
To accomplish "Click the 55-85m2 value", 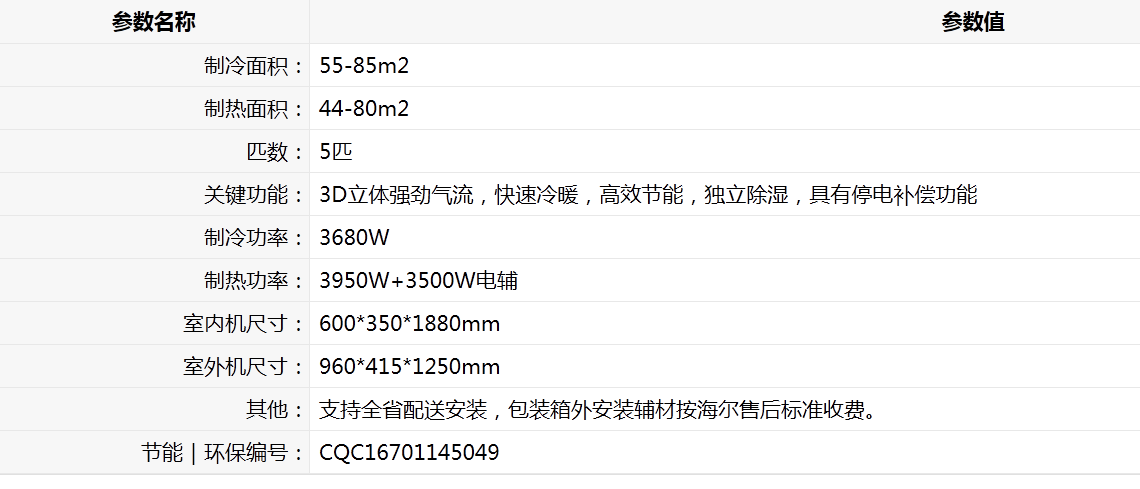I will [x=364, y=66].
